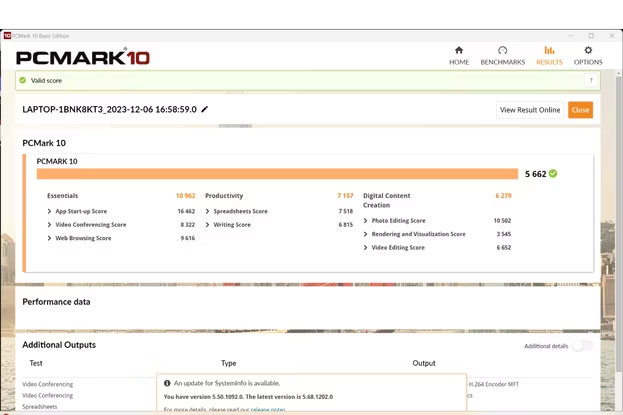Expand Video Conferencing Score
Image resolution: width=623 pixels, height=415 pixels.
click(x=49, y=225)
